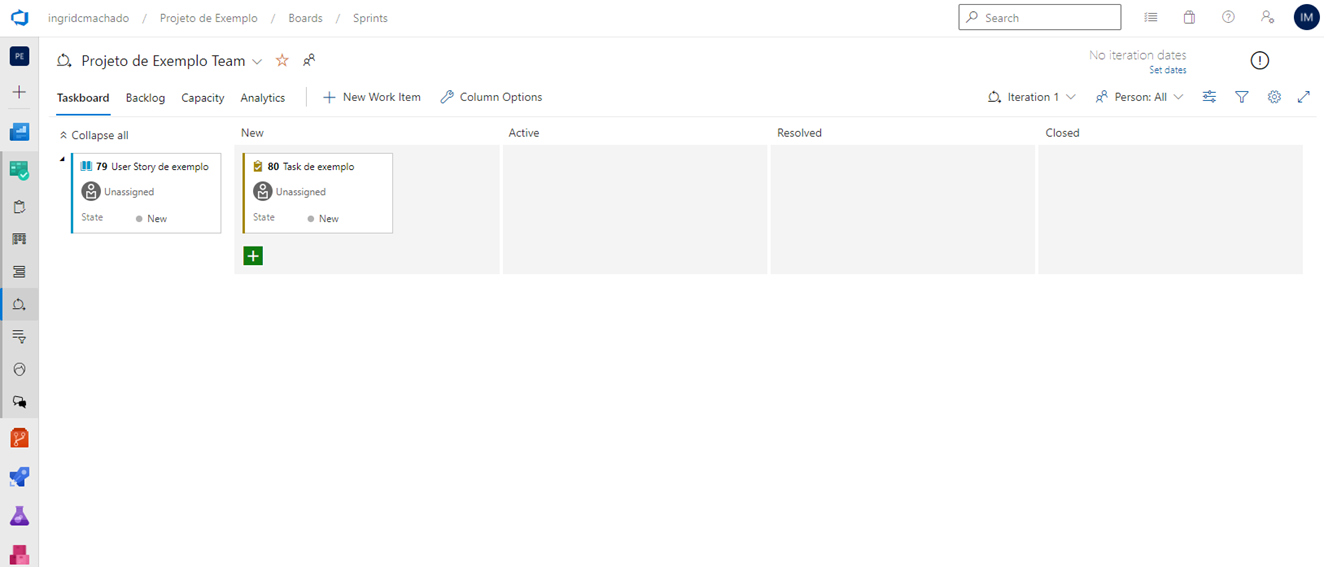This screenshot has height=567, width=1324.
Task: Open the Help question mark icon
Action: click(x=1228, y=17)
